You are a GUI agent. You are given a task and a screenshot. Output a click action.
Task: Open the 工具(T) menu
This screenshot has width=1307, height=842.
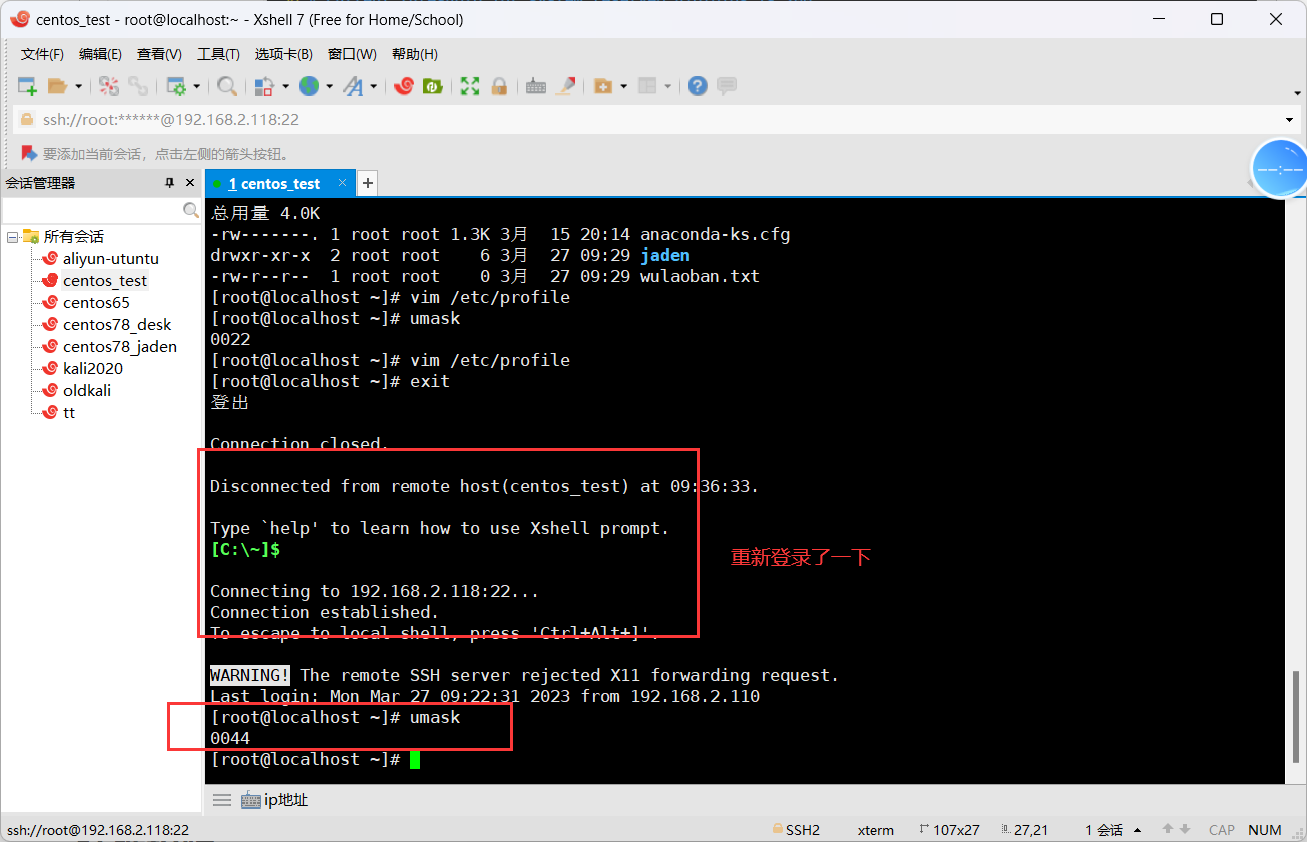[218, 54]
